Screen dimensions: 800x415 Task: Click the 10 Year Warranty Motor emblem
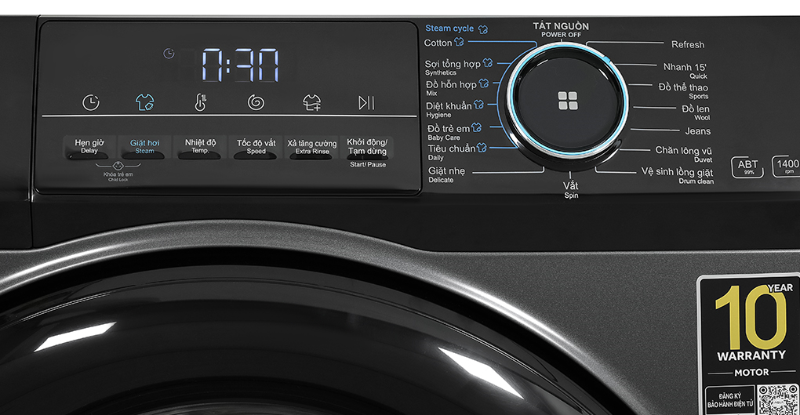pyautogui.click(x=751, y=331)
